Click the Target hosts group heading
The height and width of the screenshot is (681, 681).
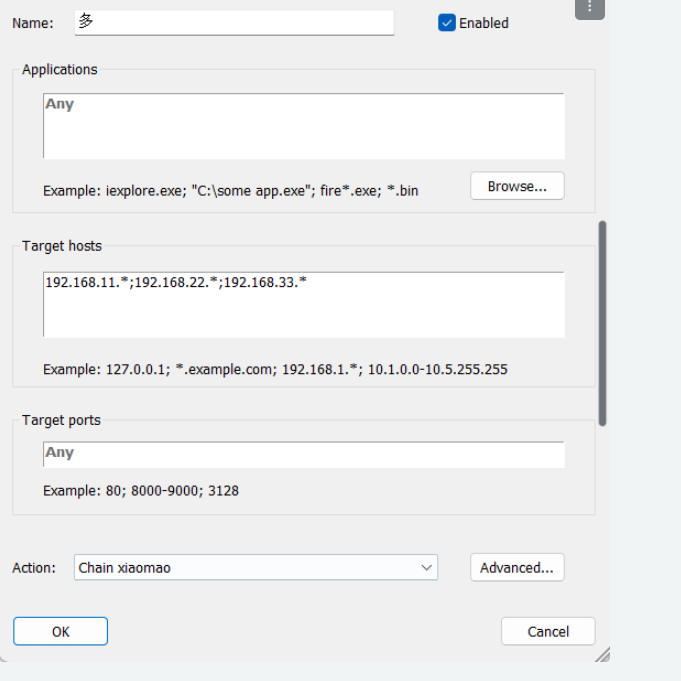pyautogui.click(x=62, y=246)
